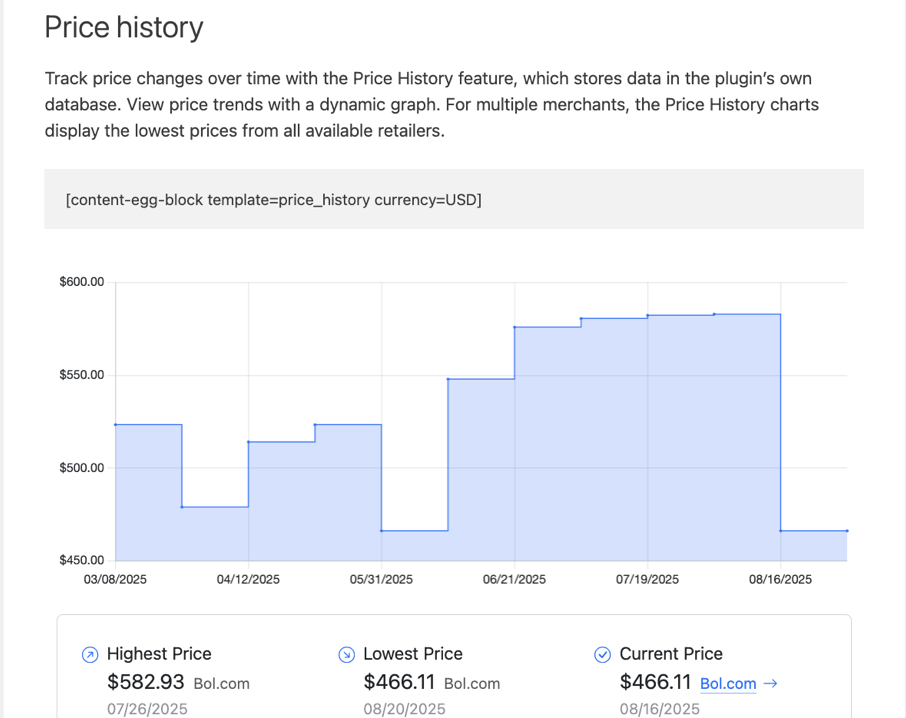Click the chart data point at 06/21/2025 step
906x718 pixels.
click(515, 328)
